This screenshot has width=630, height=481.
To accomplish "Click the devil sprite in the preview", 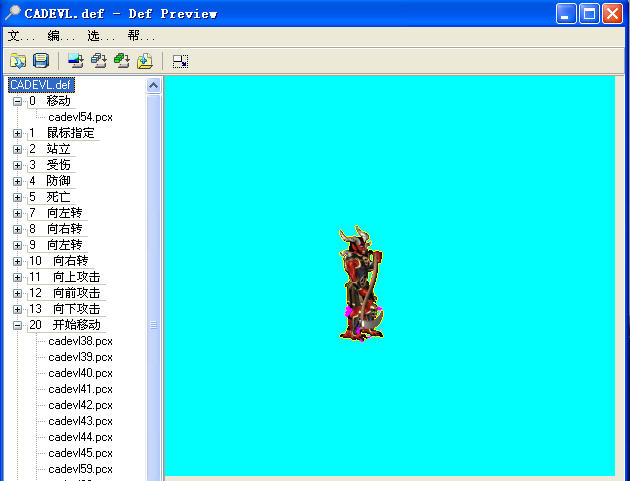I will click(x=361, y=284).
